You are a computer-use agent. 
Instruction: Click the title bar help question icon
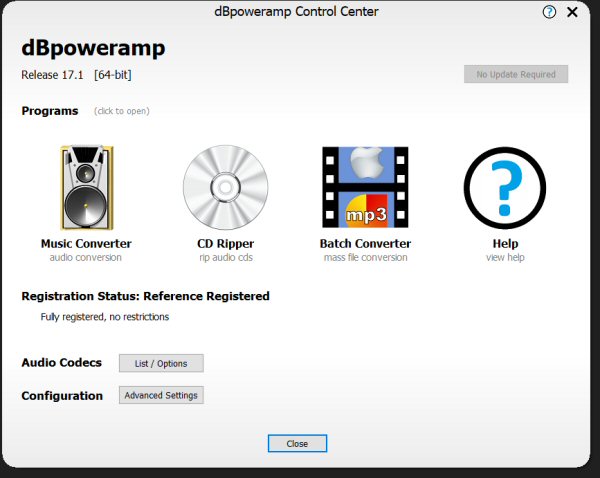(549, 12)
